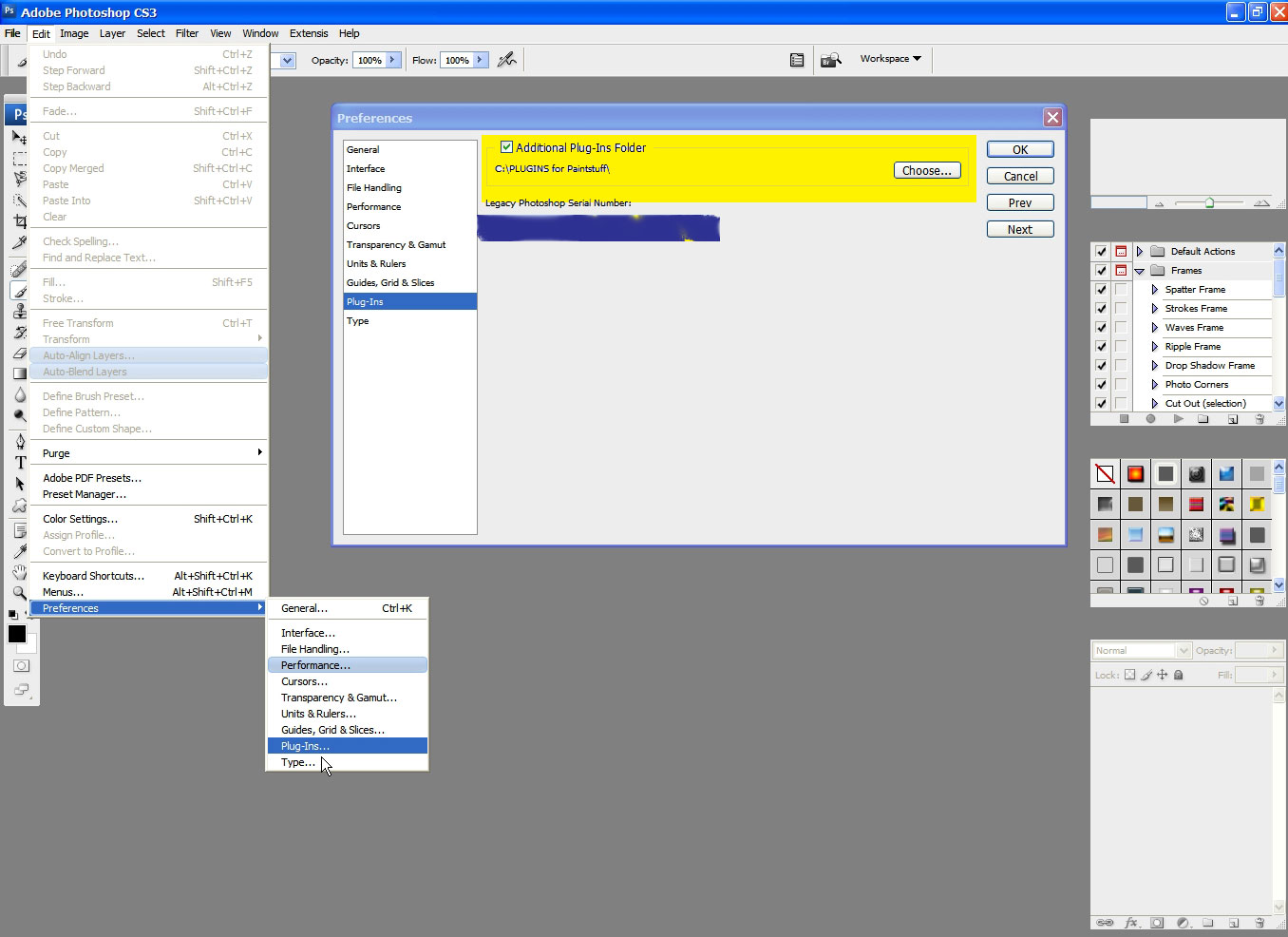The height and width of the screenshot is (937, 1288).
Task: Select the Gradient tool
Action: pos(19,373)
